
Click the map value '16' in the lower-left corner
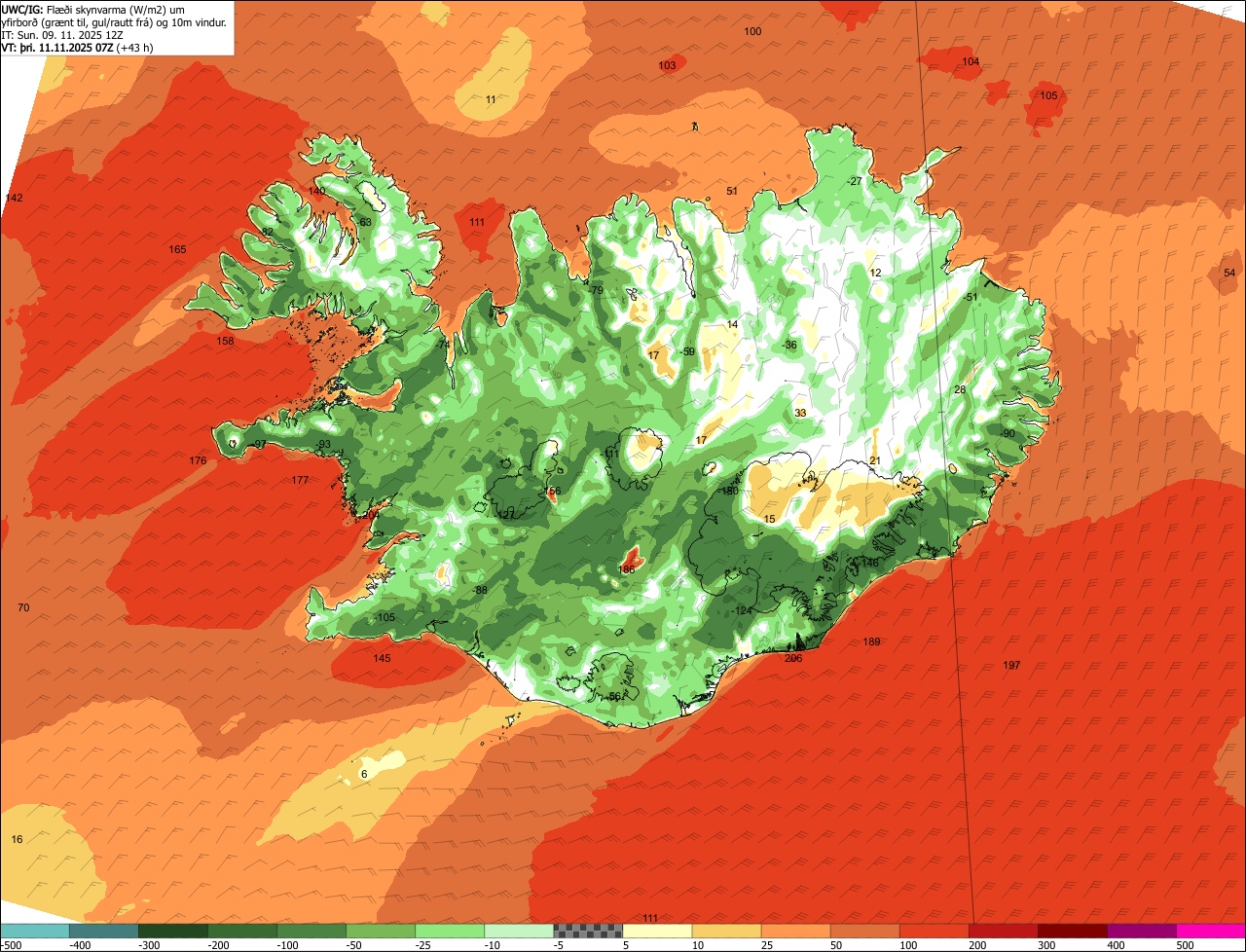[17, 839]
